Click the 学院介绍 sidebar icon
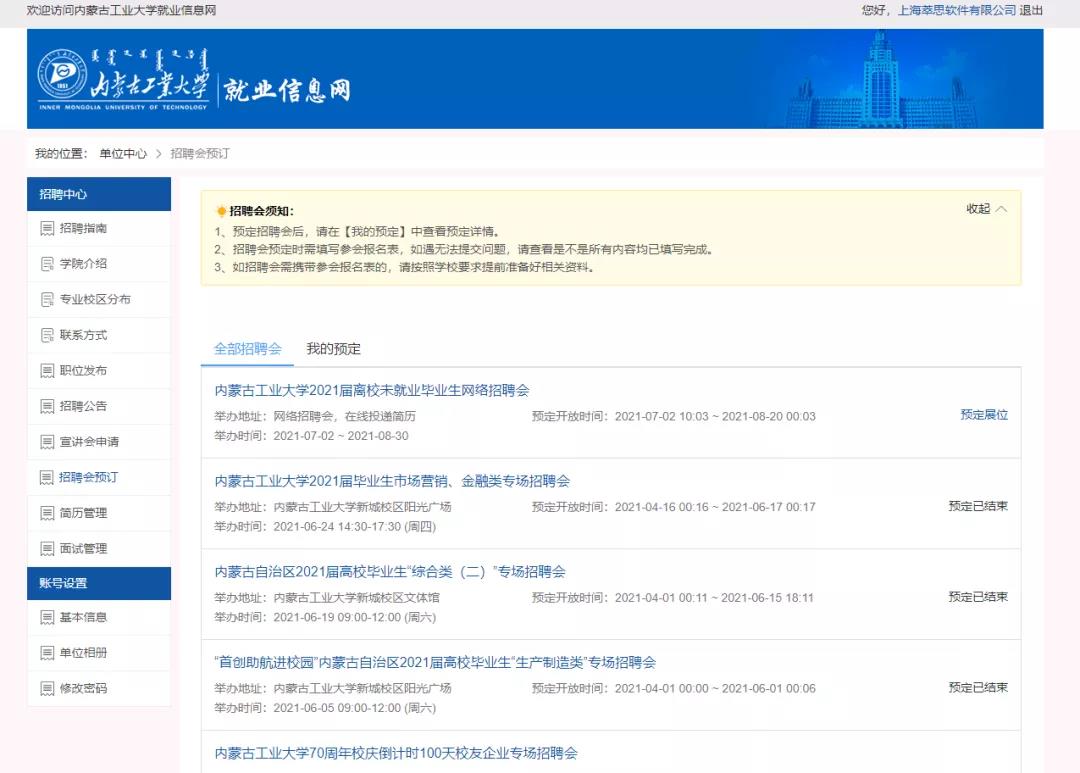This screenshot has height=773, width=1080. click(x=47, y=264)
